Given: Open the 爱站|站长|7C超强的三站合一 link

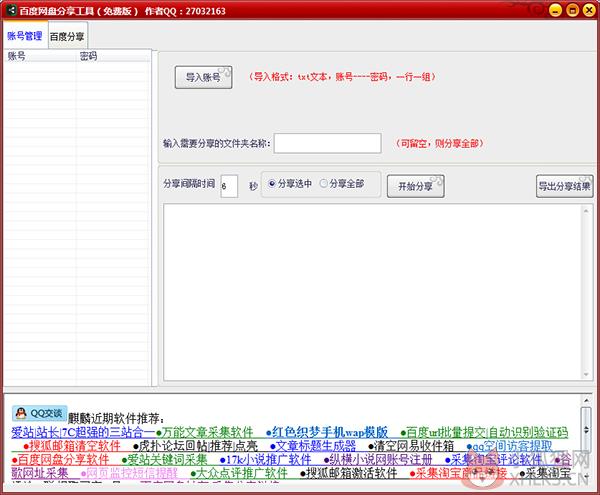Looking at the screenshot, I should pyautogui.click(x=83, y=432).
